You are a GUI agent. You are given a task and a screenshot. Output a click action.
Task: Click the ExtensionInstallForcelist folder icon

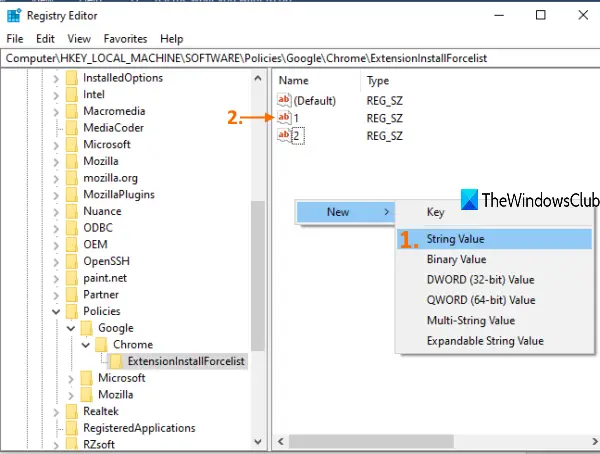pos(116,361)
